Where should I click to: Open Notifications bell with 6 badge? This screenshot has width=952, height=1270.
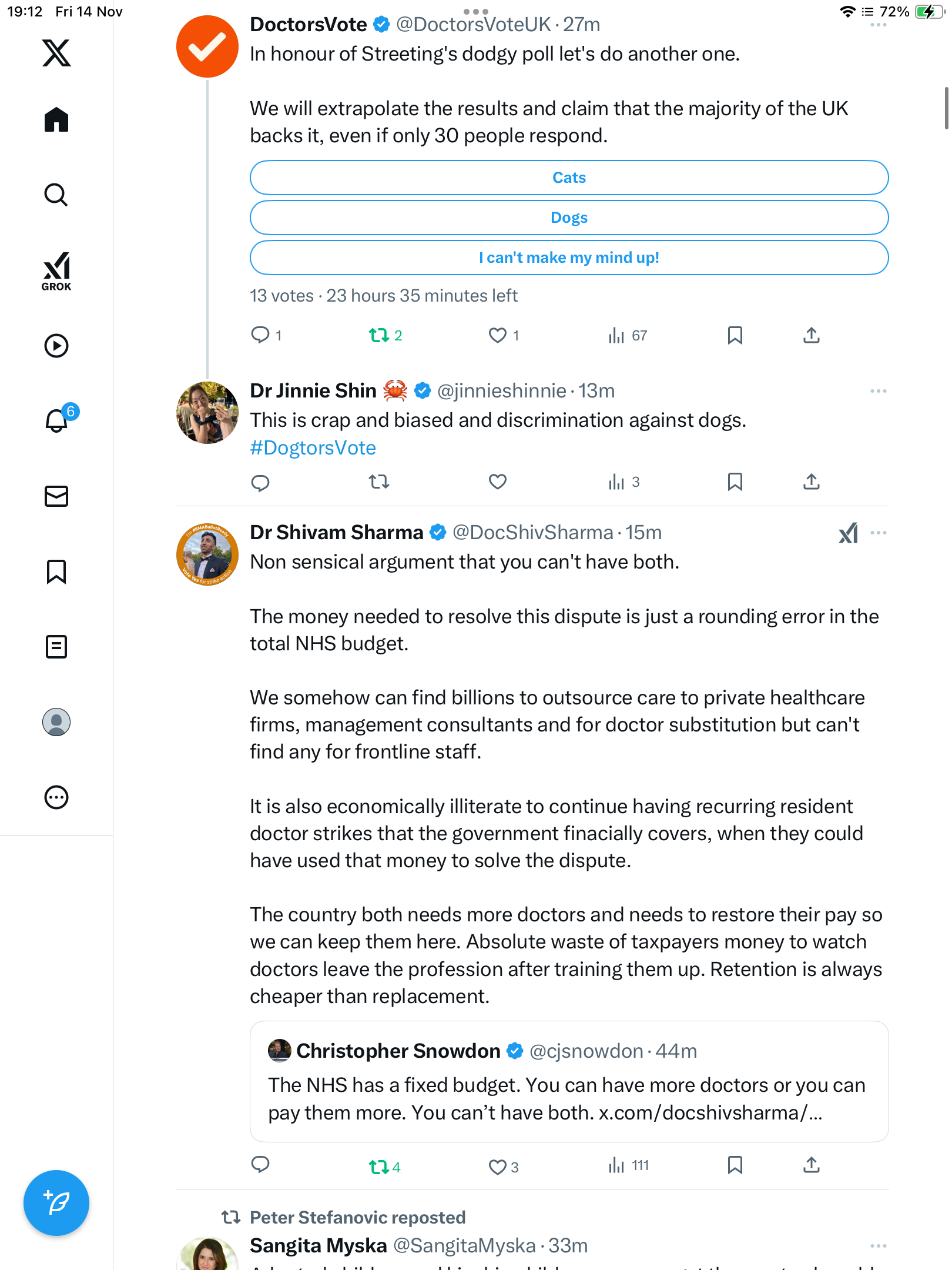click(x=58, y=420)
